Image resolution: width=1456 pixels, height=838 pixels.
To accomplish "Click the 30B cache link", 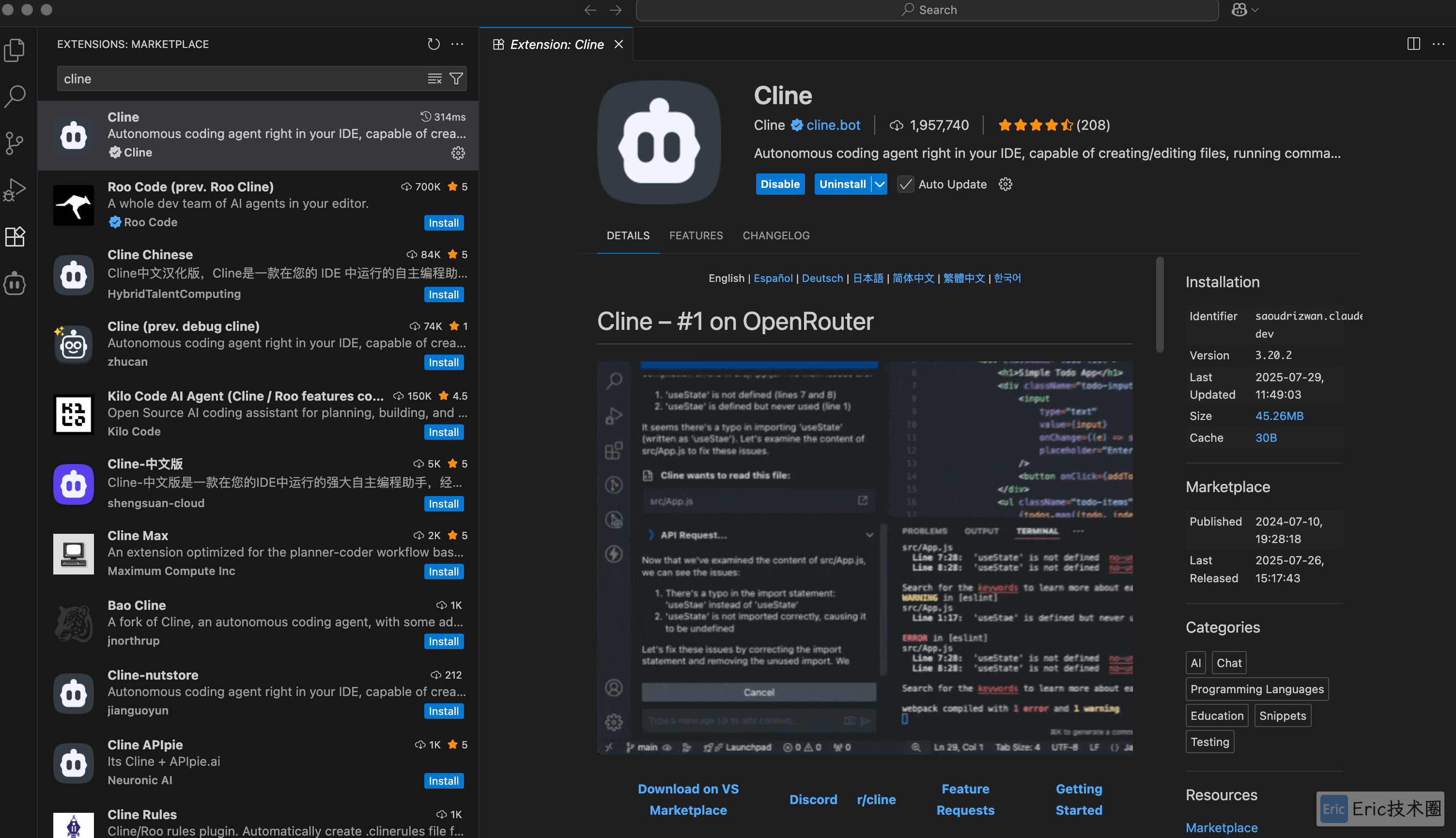I will (1266, 437).
